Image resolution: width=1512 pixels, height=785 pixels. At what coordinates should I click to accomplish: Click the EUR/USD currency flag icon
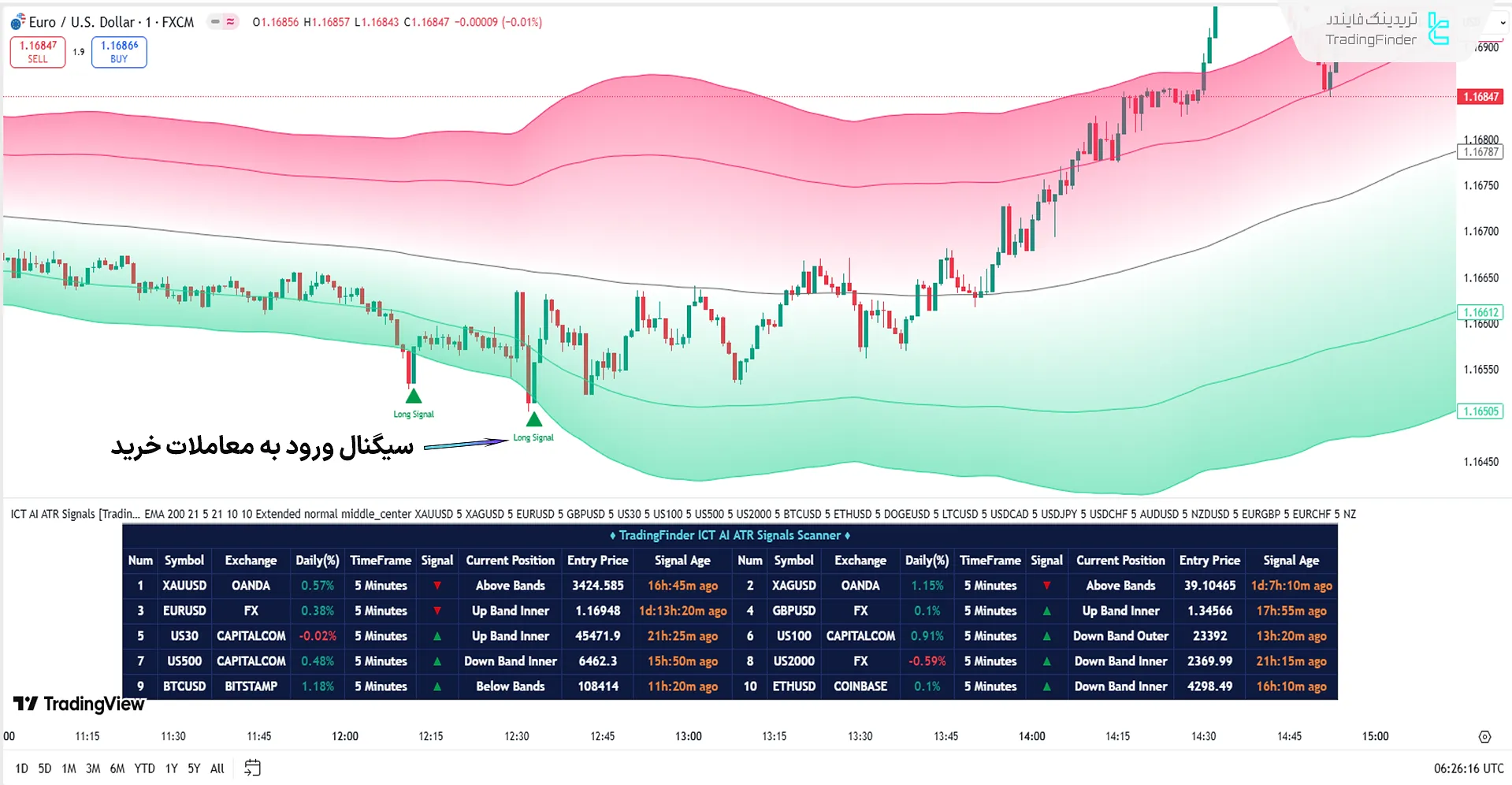[x=17, y=22]
